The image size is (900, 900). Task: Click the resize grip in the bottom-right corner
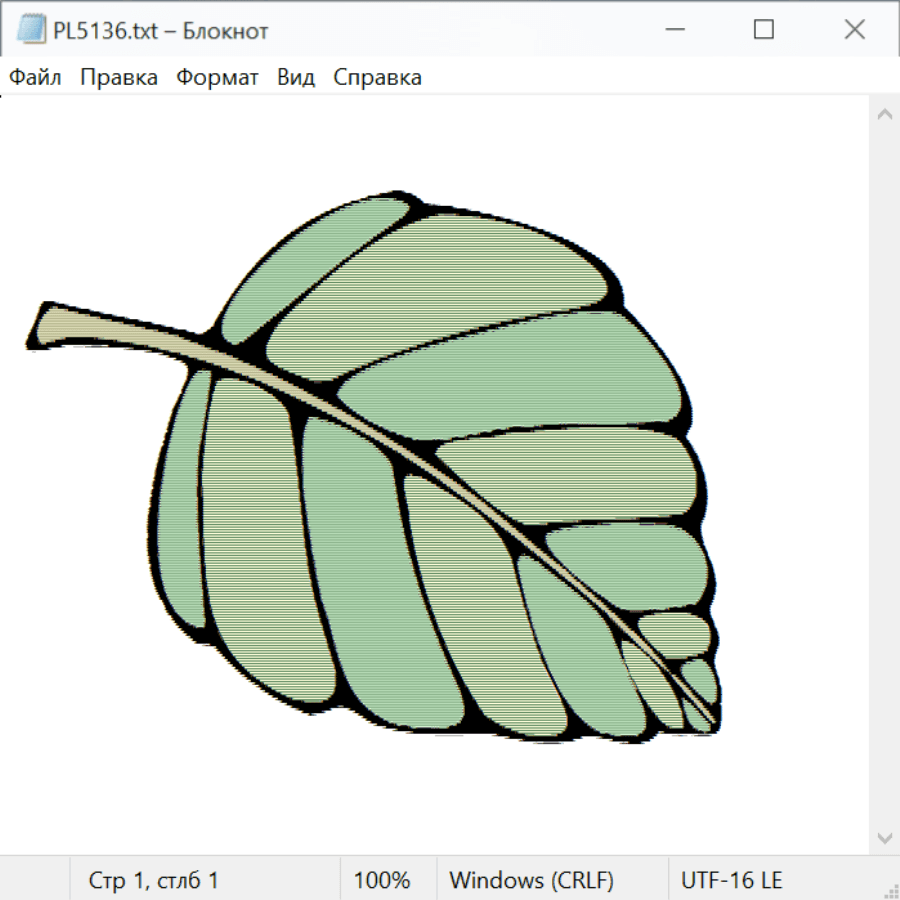click(891, 891)
